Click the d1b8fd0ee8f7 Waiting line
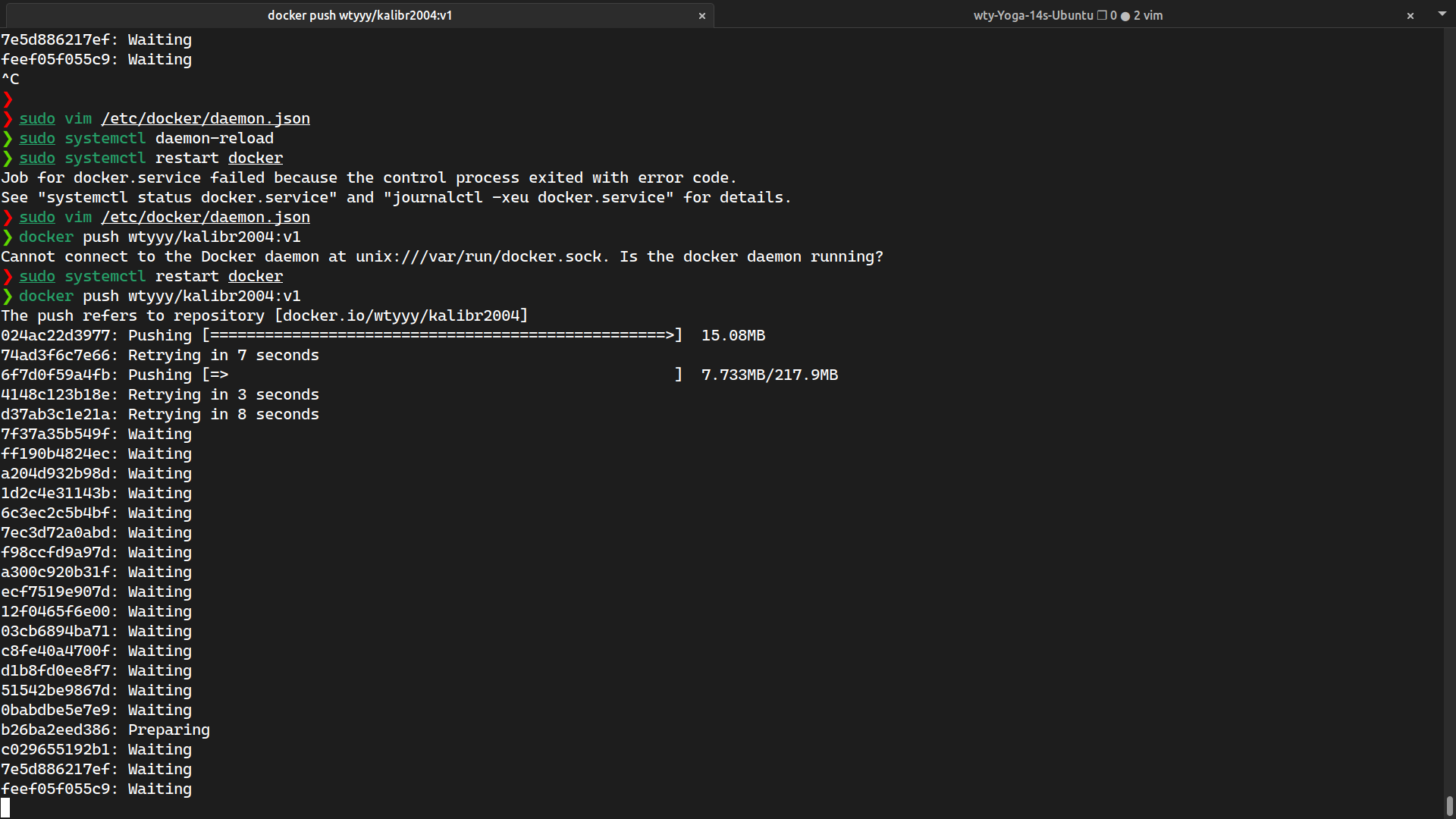The width and height of the screenshot is (1456, 819). coord(96,670)
